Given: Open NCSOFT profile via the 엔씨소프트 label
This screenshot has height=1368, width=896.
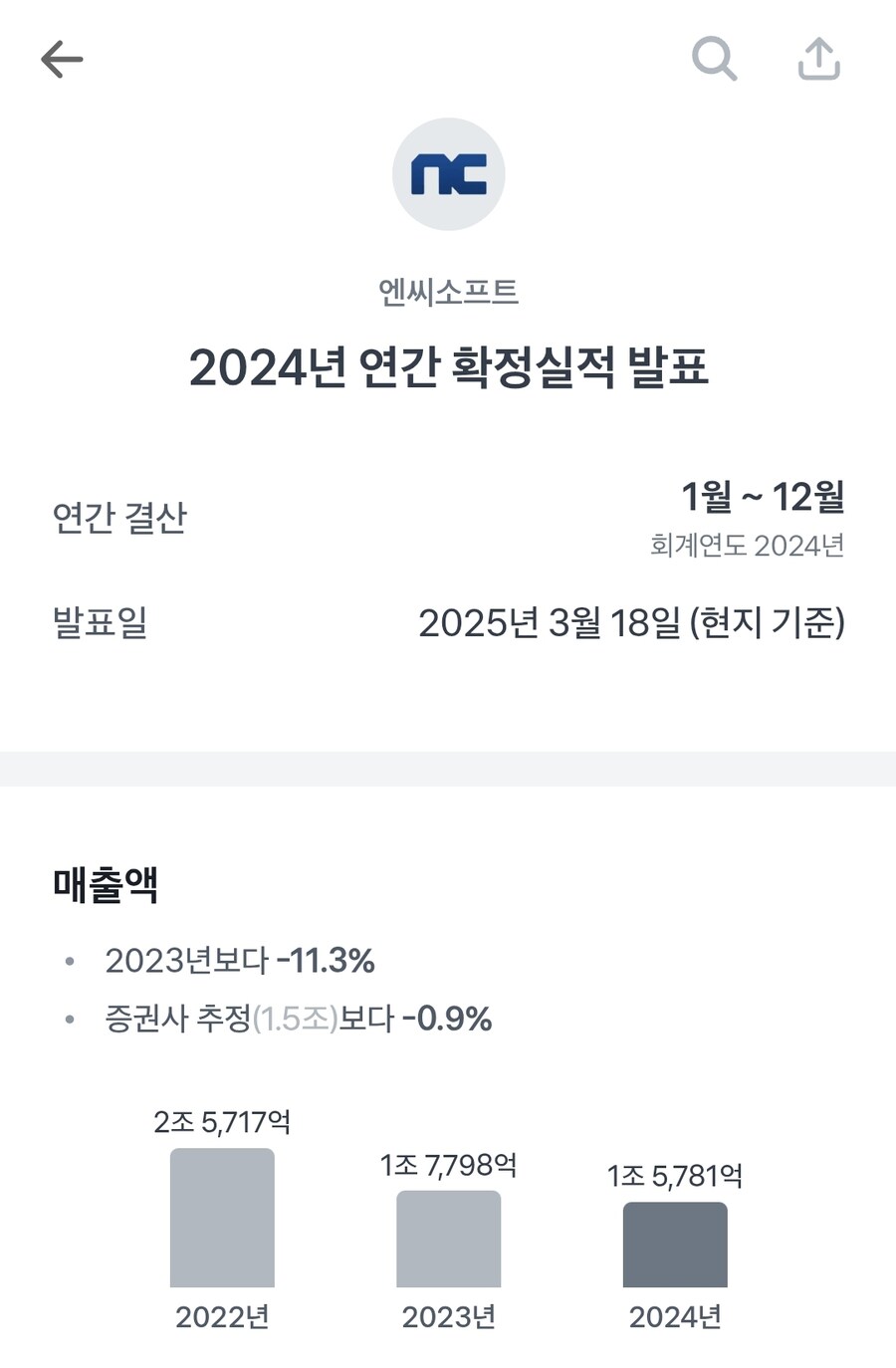Looking at the screenshot, I should (448, 291).
